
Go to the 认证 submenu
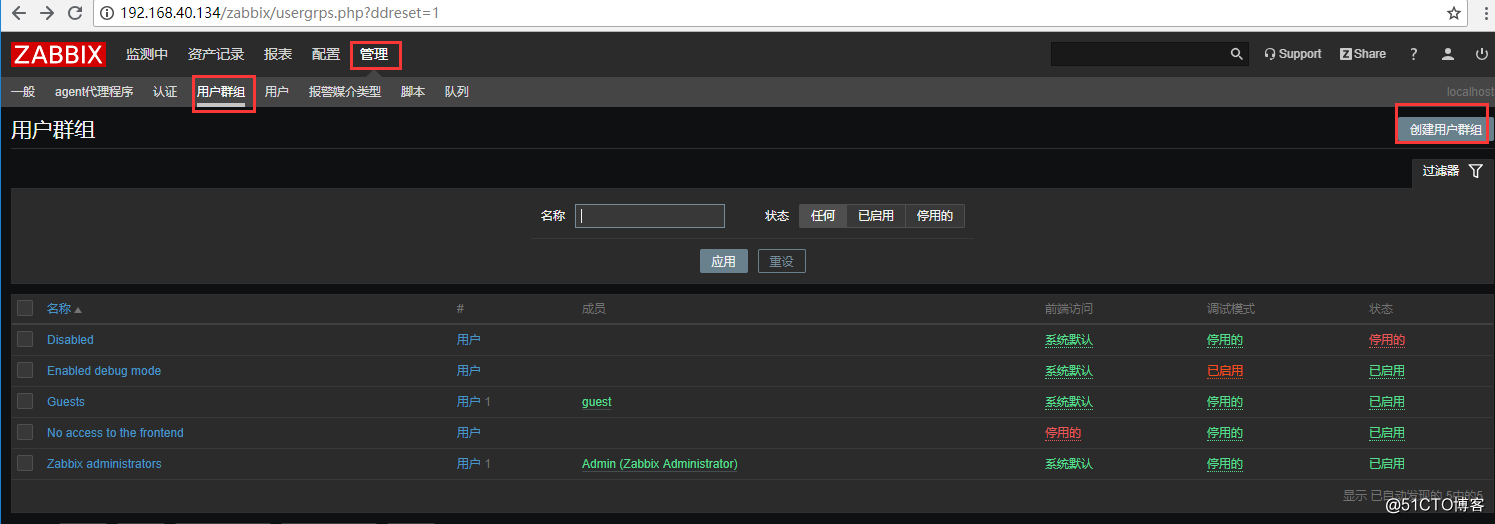pos(165,92)
